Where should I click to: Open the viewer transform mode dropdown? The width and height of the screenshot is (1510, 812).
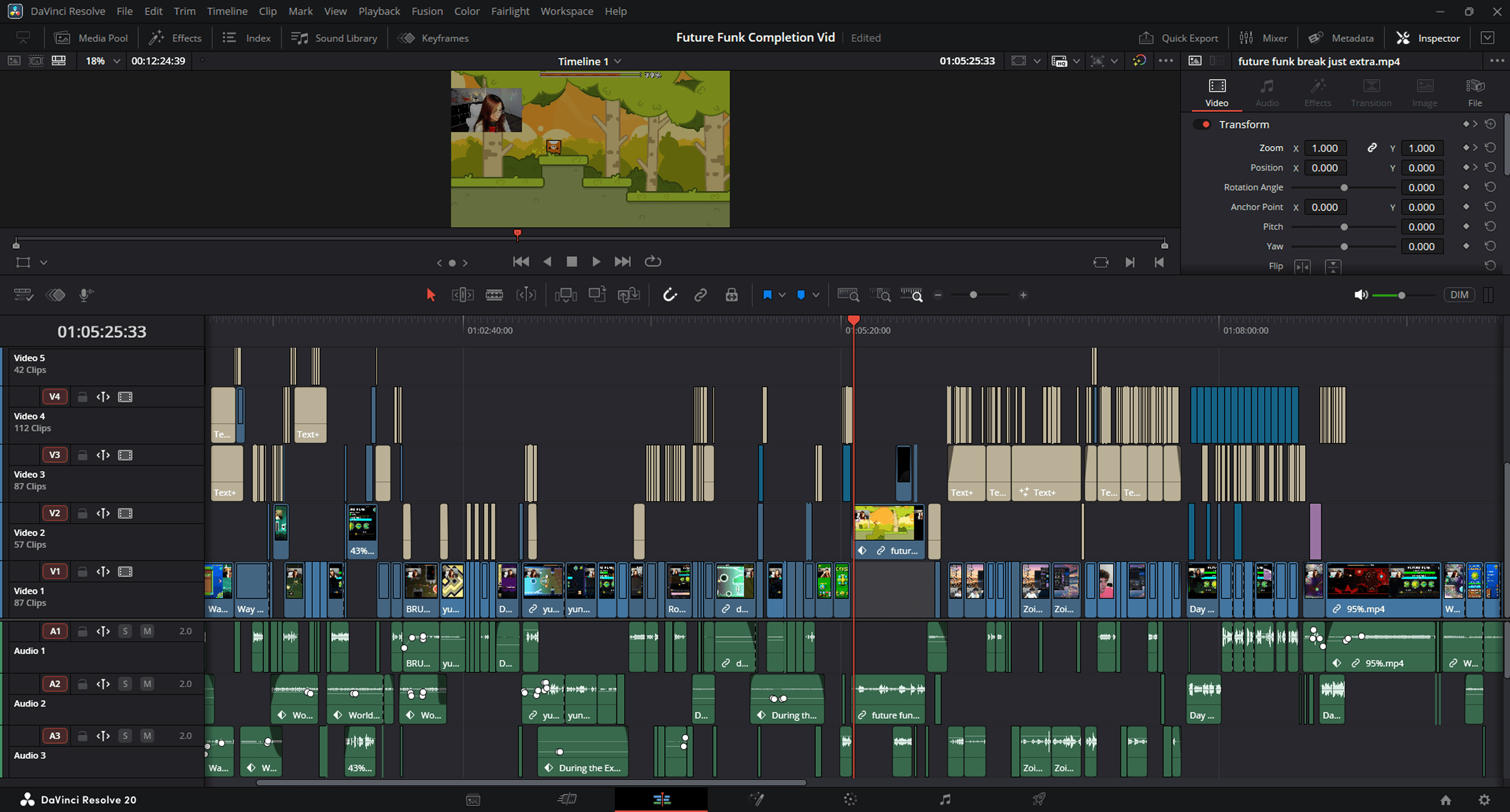[x=43, y=262]
